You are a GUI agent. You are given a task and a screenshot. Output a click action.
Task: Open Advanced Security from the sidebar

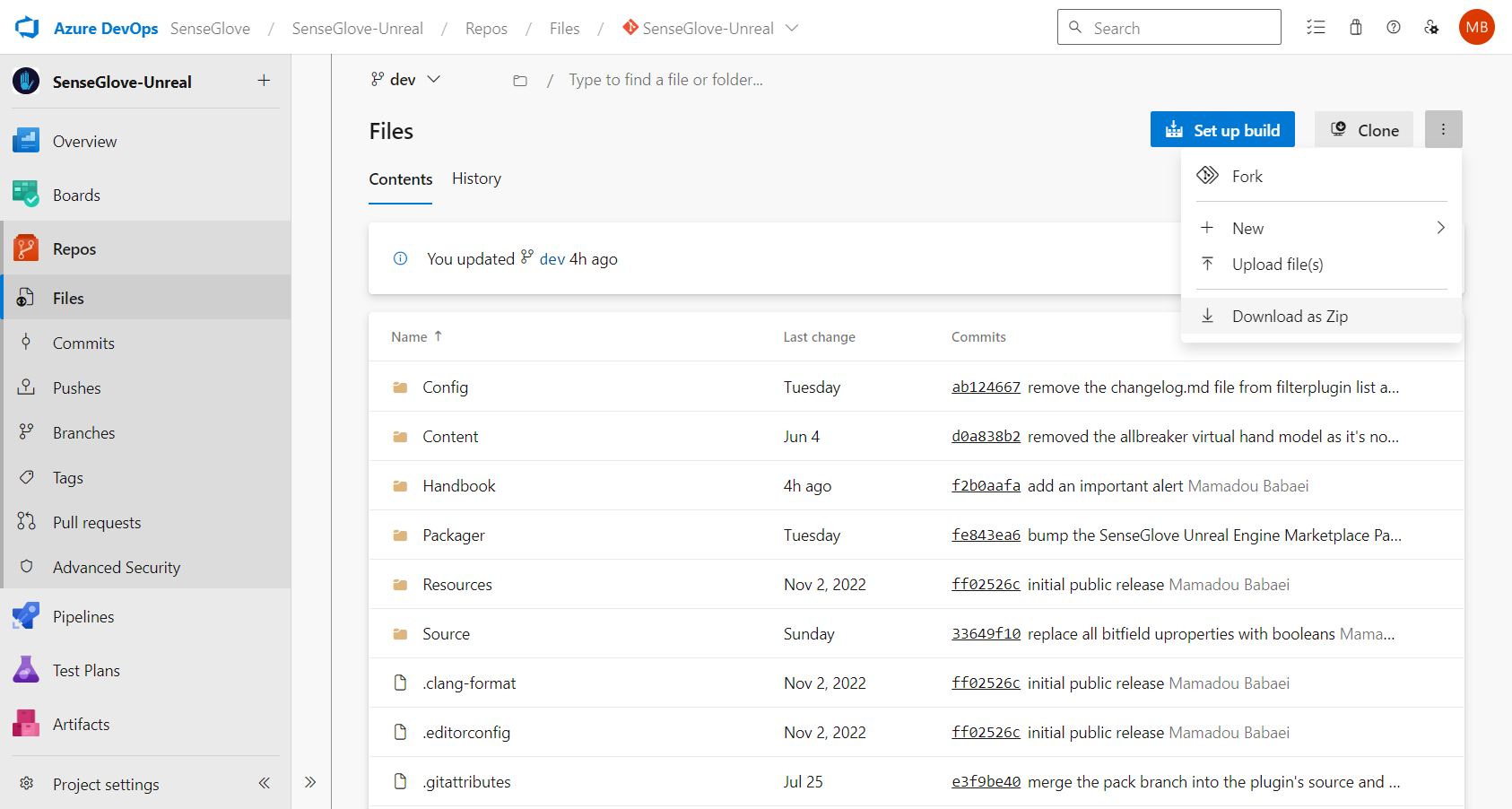[116, 567]
